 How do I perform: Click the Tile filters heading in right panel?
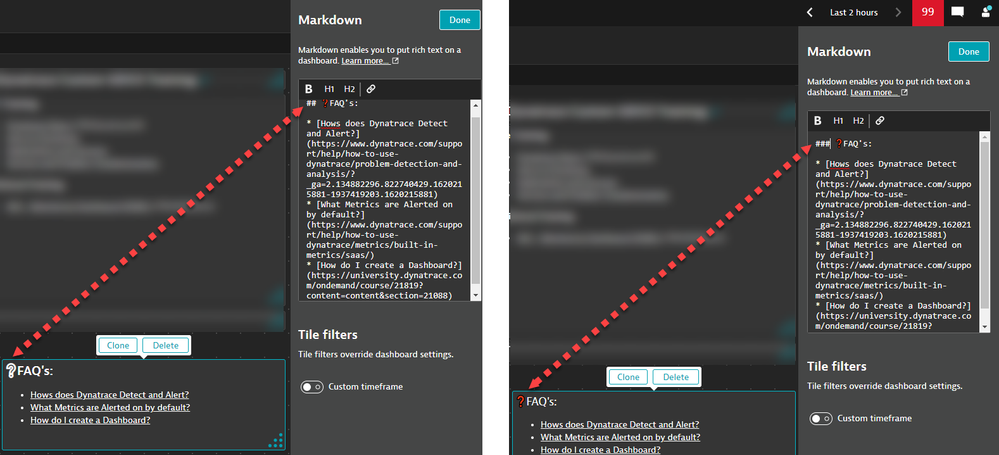[x=837, y=366]
